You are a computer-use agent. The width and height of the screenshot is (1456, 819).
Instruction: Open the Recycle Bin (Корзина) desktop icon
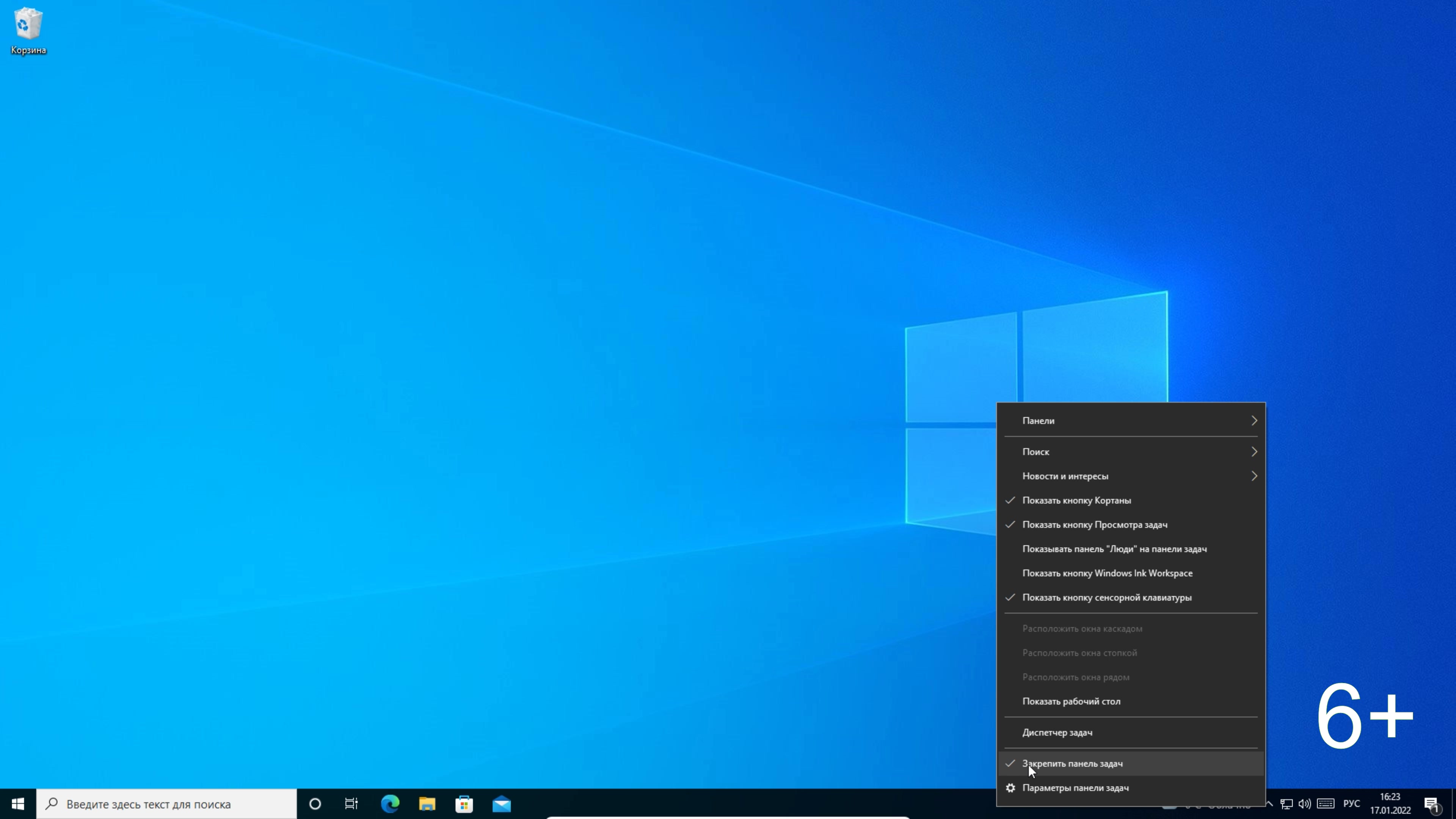28,31
